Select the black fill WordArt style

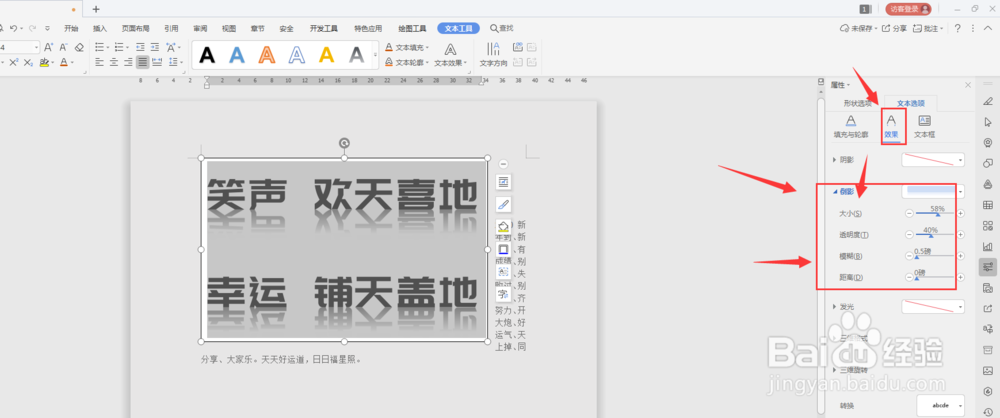pos(207,56)
